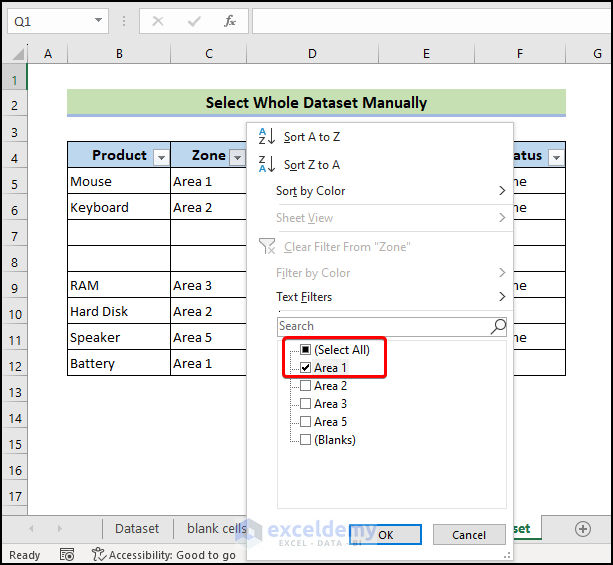Screen dimensions: 613x565
Task: Select column C header
Action: [x=209, y=54]
